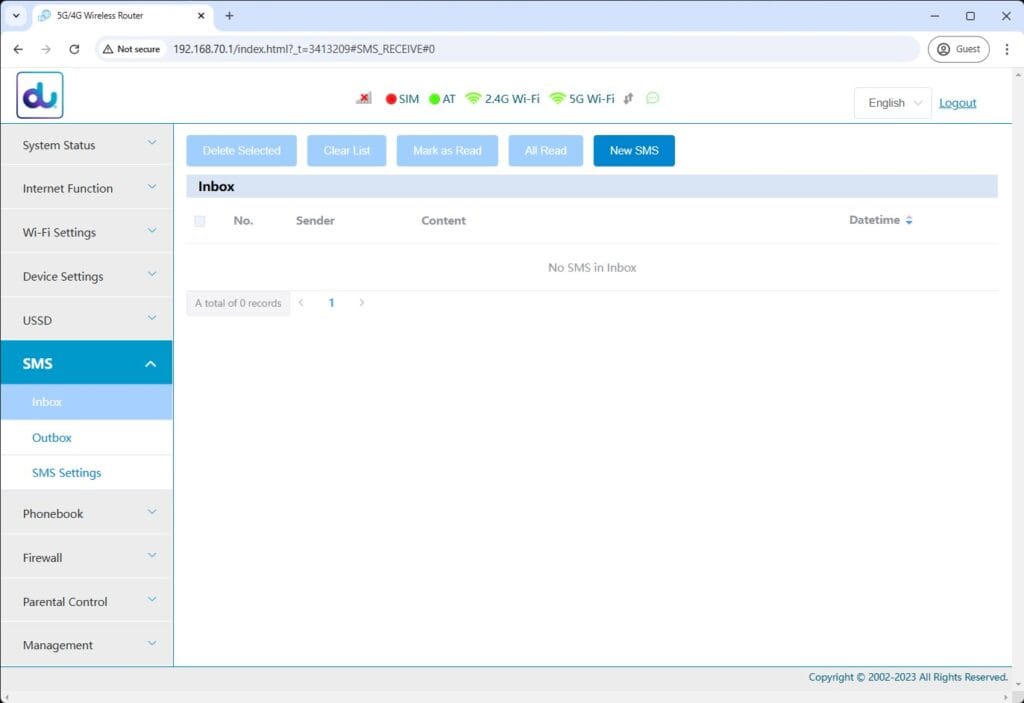Viewport: 1024px width, 703px height.
Task: Click the SMS message bubble icon
Action: coord(652,98)
